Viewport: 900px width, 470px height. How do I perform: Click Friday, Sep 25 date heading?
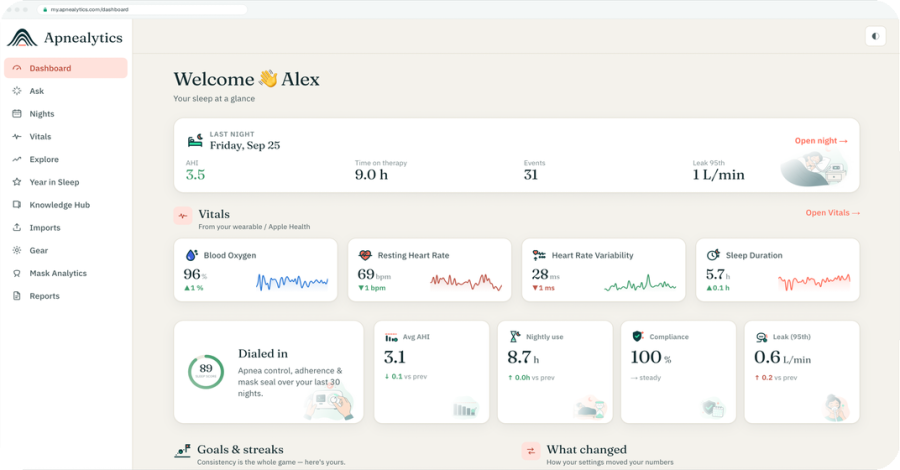coord(245,146)
